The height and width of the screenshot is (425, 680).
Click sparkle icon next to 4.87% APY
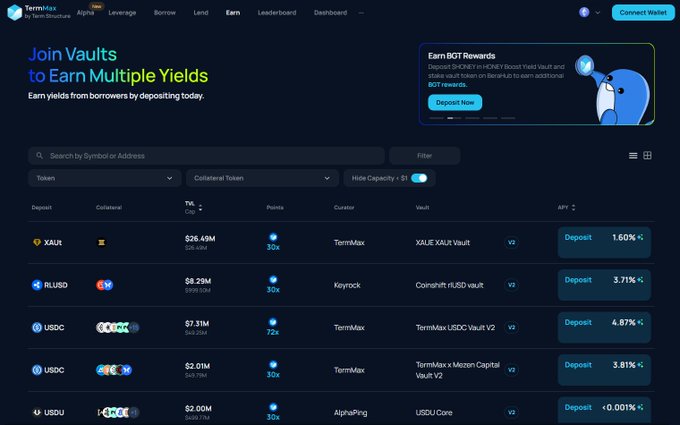pos(641,322)
